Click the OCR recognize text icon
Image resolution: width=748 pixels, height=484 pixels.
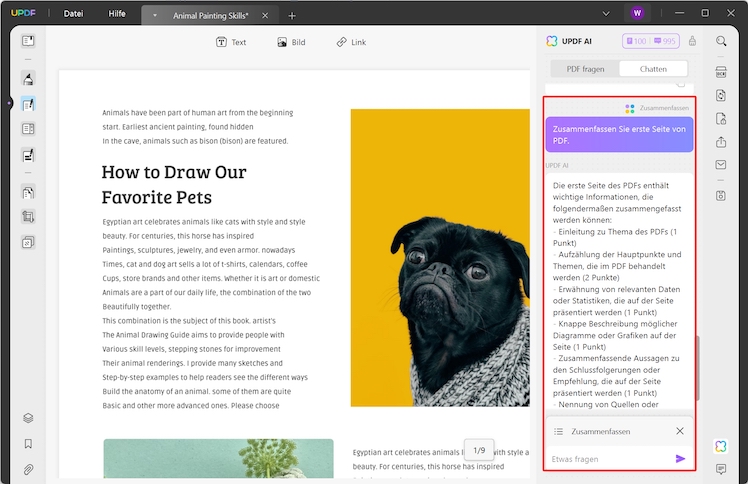click(x=721, y=72)
